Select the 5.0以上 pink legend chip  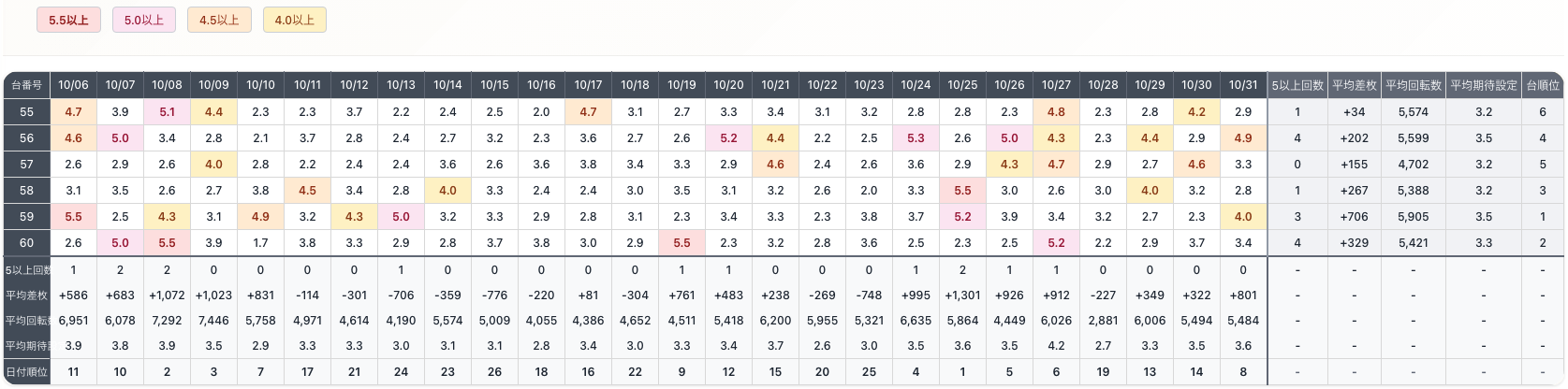[144, 20]
